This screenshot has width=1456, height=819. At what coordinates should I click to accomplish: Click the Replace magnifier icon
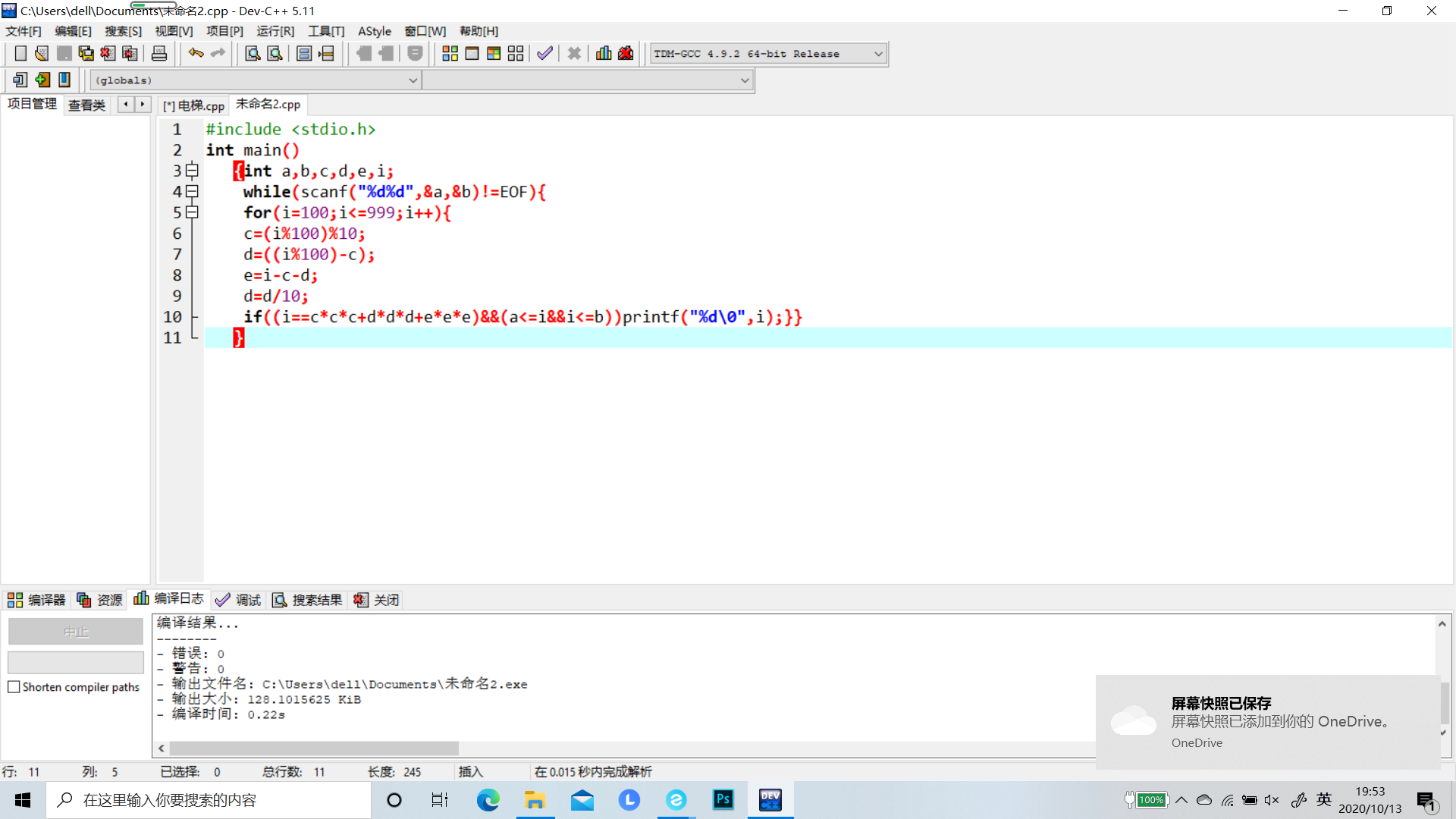tap(275, 53)
